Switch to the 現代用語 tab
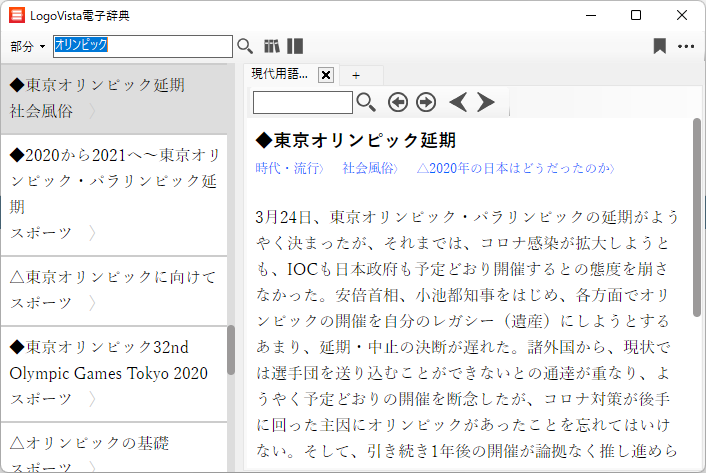Image resolution: width=706 pixels, height=473 pixels. point(280,75)
